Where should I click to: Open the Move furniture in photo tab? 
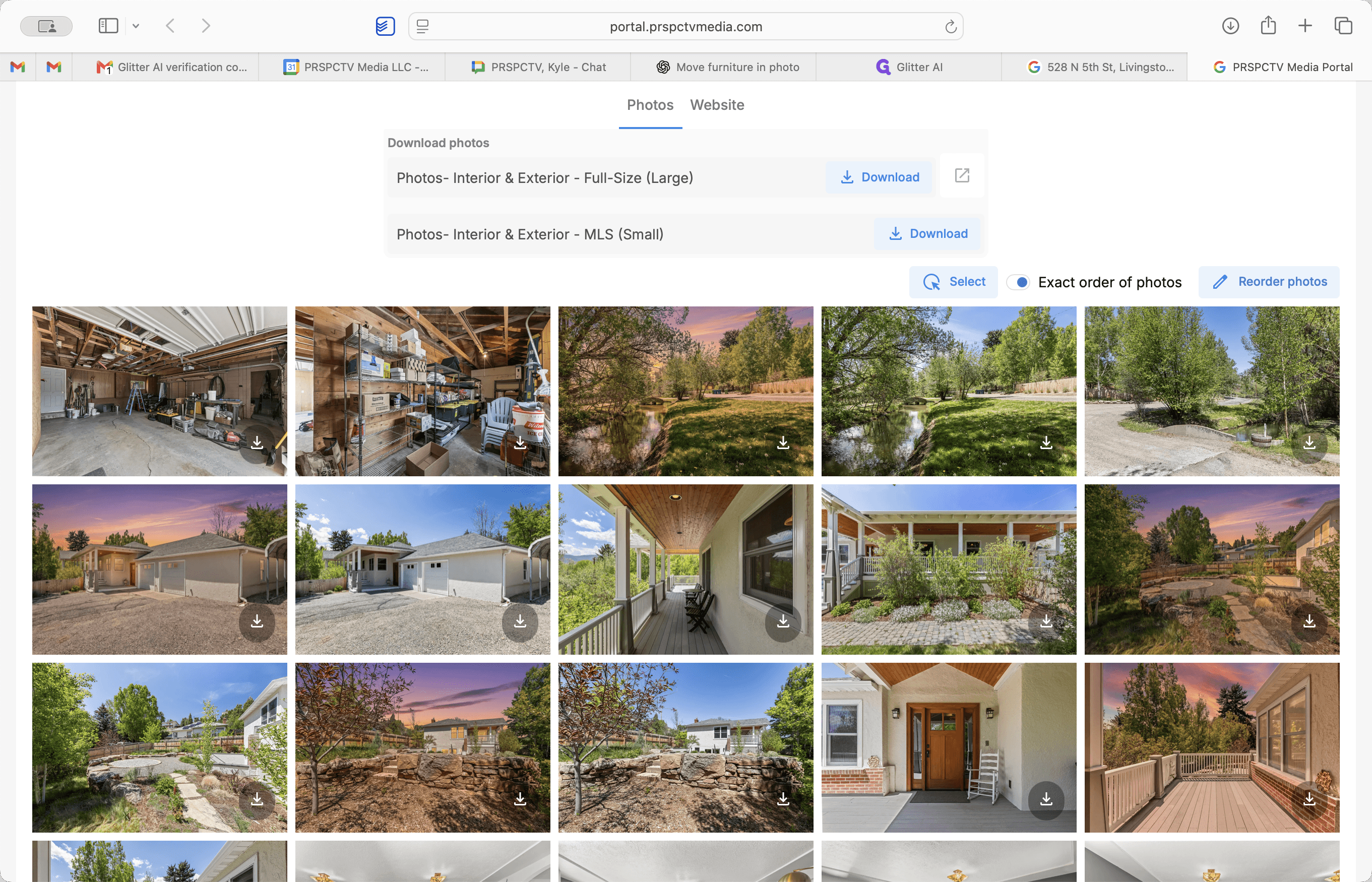pos(723,67)
